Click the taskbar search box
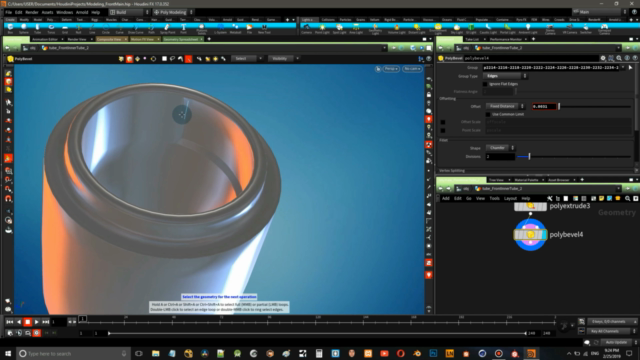The width and height of the screenshot is (640, 360). coord(73,353)
